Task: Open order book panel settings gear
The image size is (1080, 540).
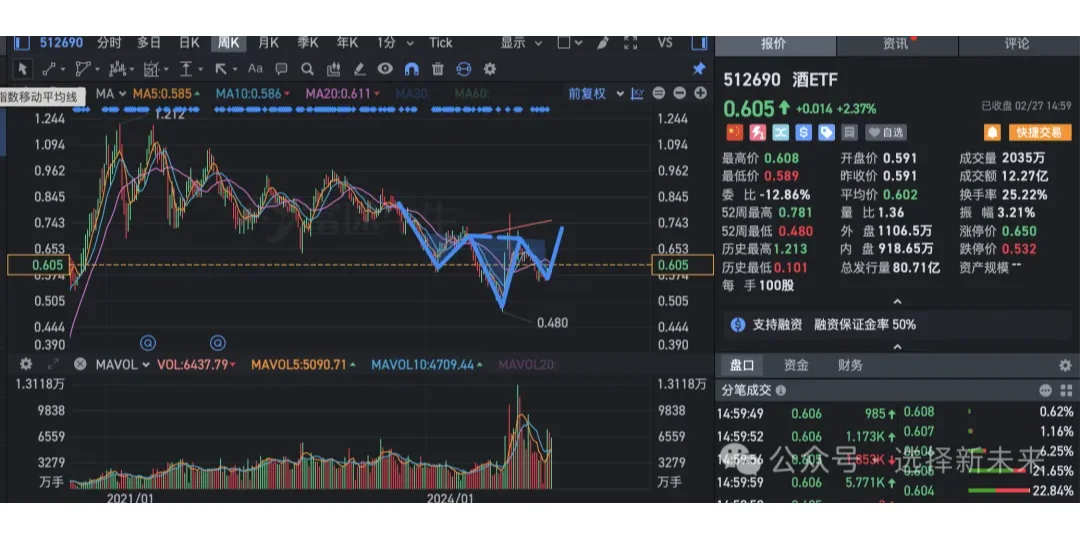Action: [x=1065, y=365]
